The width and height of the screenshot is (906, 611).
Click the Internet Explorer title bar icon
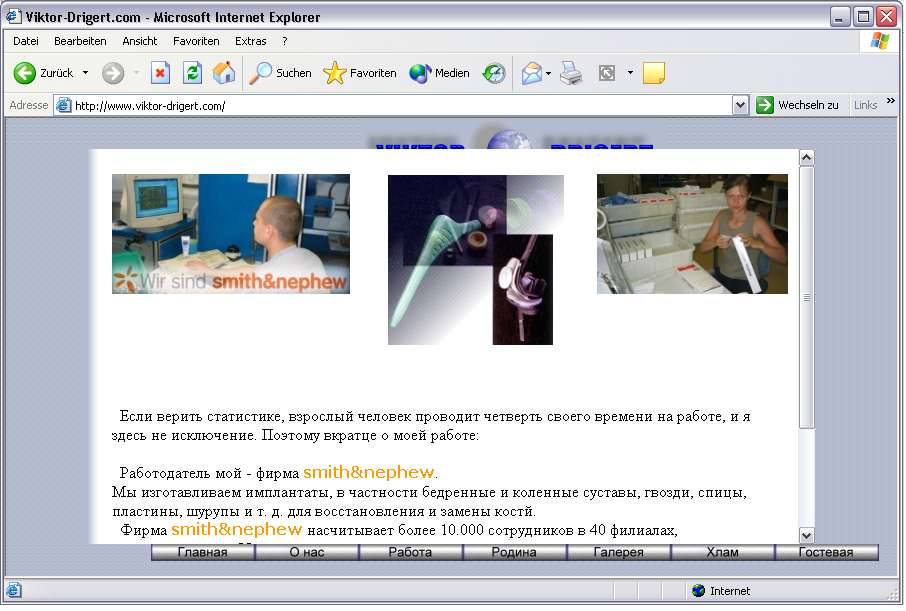[14, 17]
